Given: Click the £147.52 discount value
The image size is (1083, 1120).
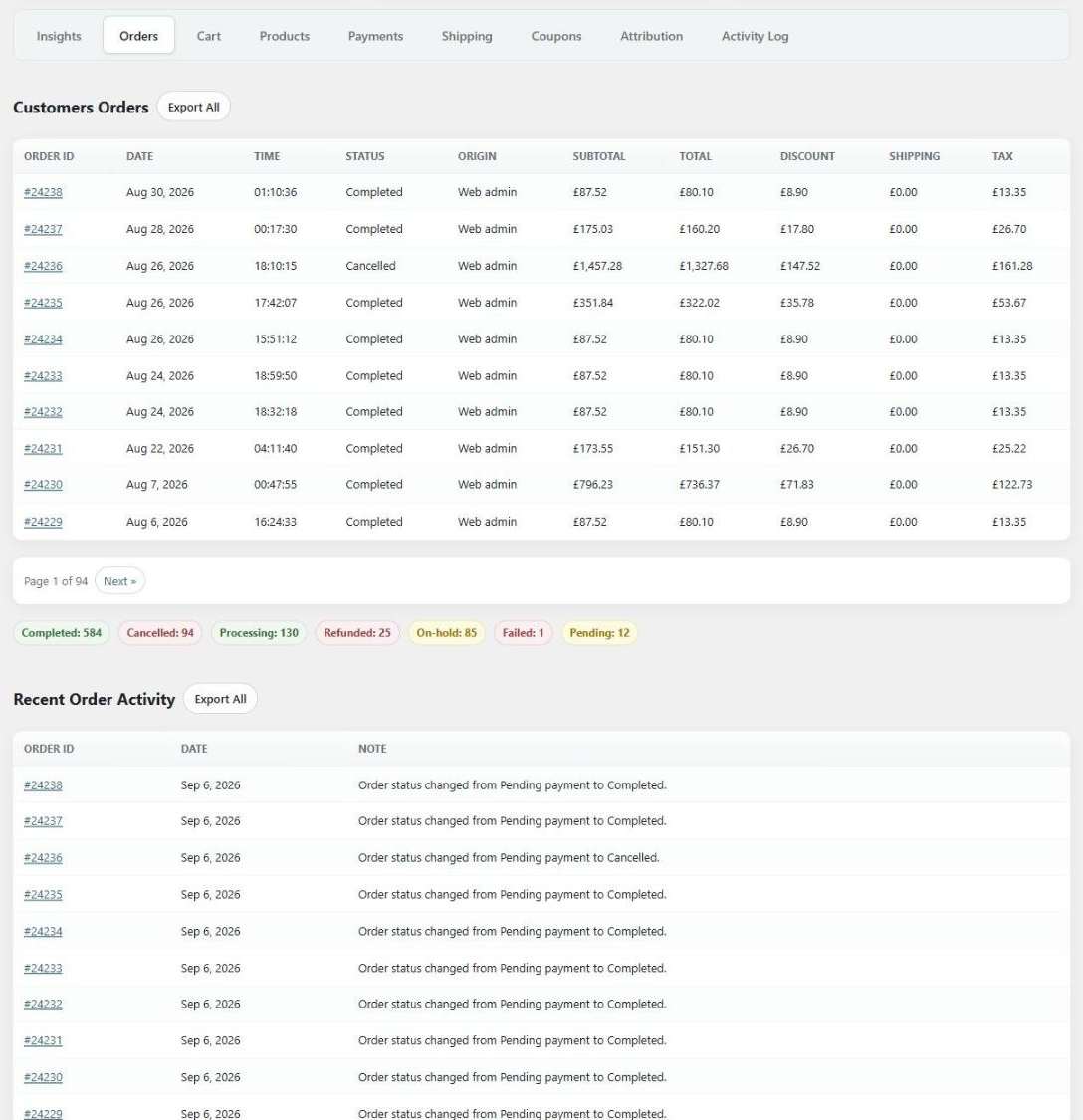Looking at the screenshot, I should click(x=800, y=266).
